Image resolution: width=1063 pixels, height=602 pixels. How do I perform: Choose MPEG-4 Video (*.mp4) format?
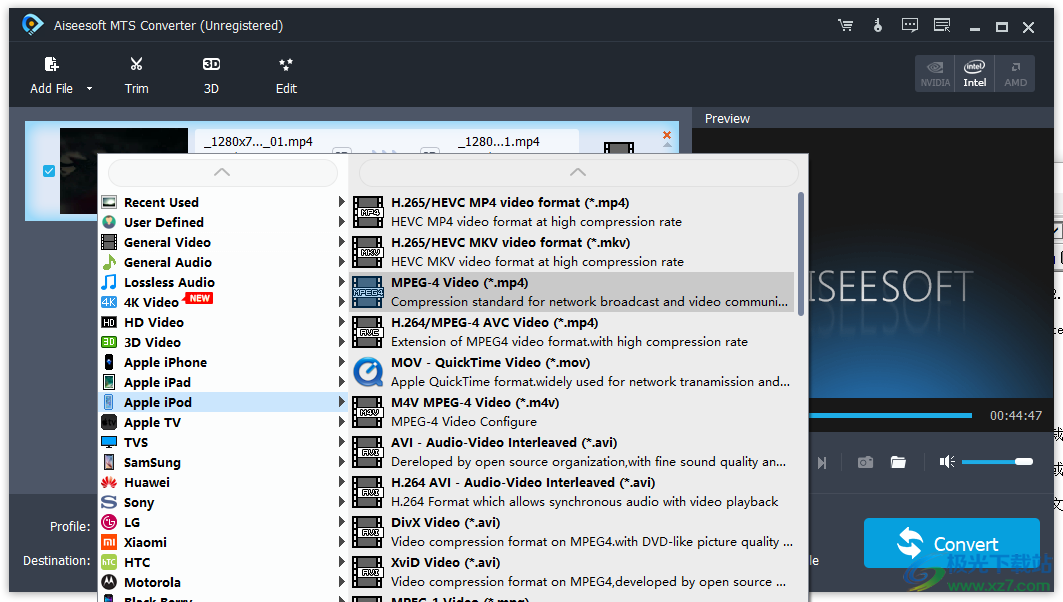[x=571, y=292]
